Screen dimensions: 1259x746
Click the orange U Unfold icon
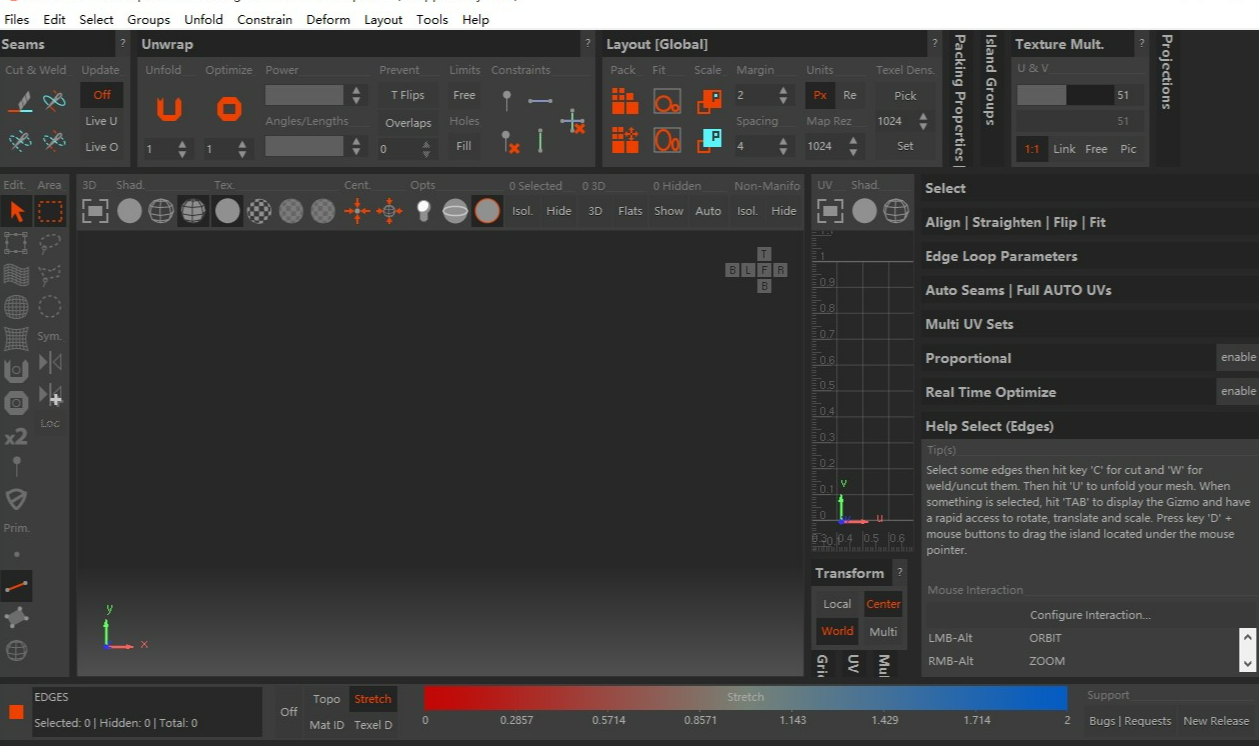(x=169, y=108)
